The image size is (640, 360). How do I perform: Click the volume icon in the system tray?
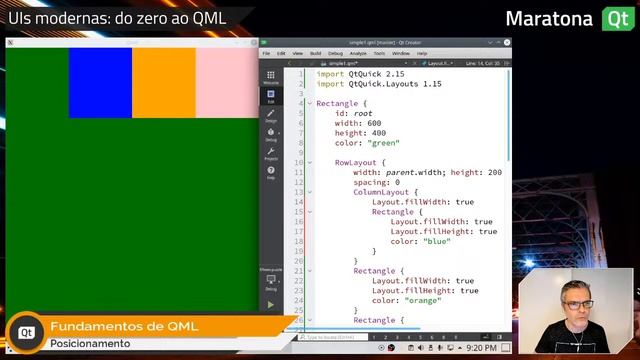pos(421,348)
